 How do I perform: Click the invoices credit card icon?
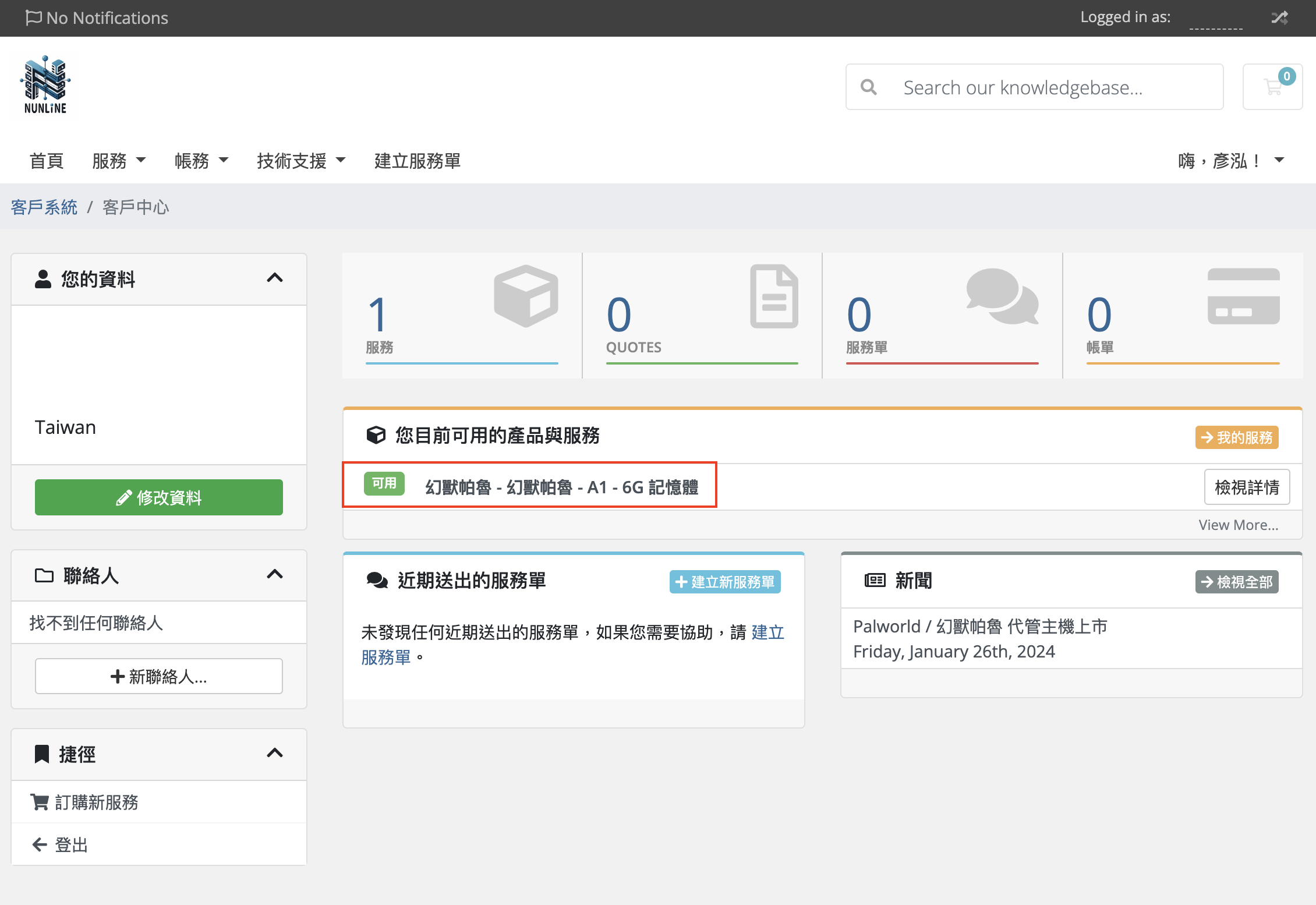click(x=1243, y=296)
